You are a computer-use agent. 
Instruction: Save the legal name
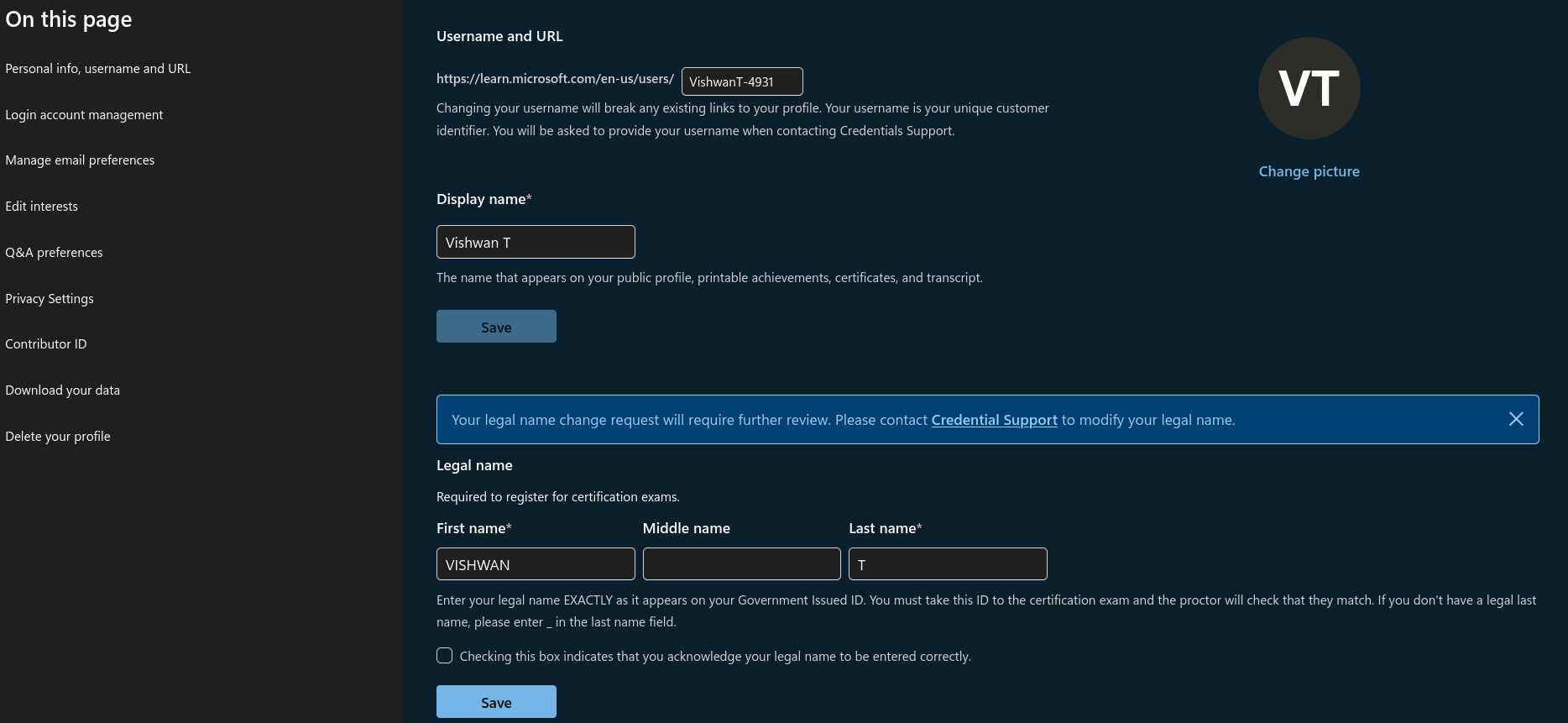point(496,702)
